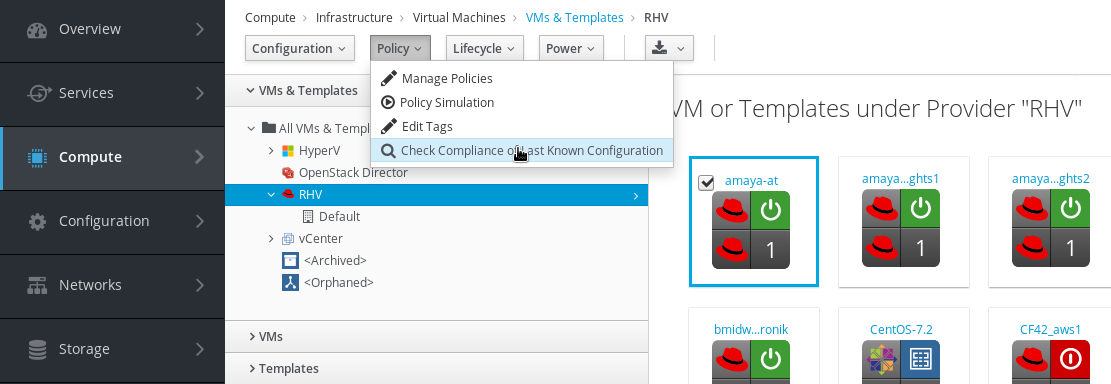Uncheck the amaya-at VM checkbox
This screenshot has width=1111, height=384.
click(706, 183)
